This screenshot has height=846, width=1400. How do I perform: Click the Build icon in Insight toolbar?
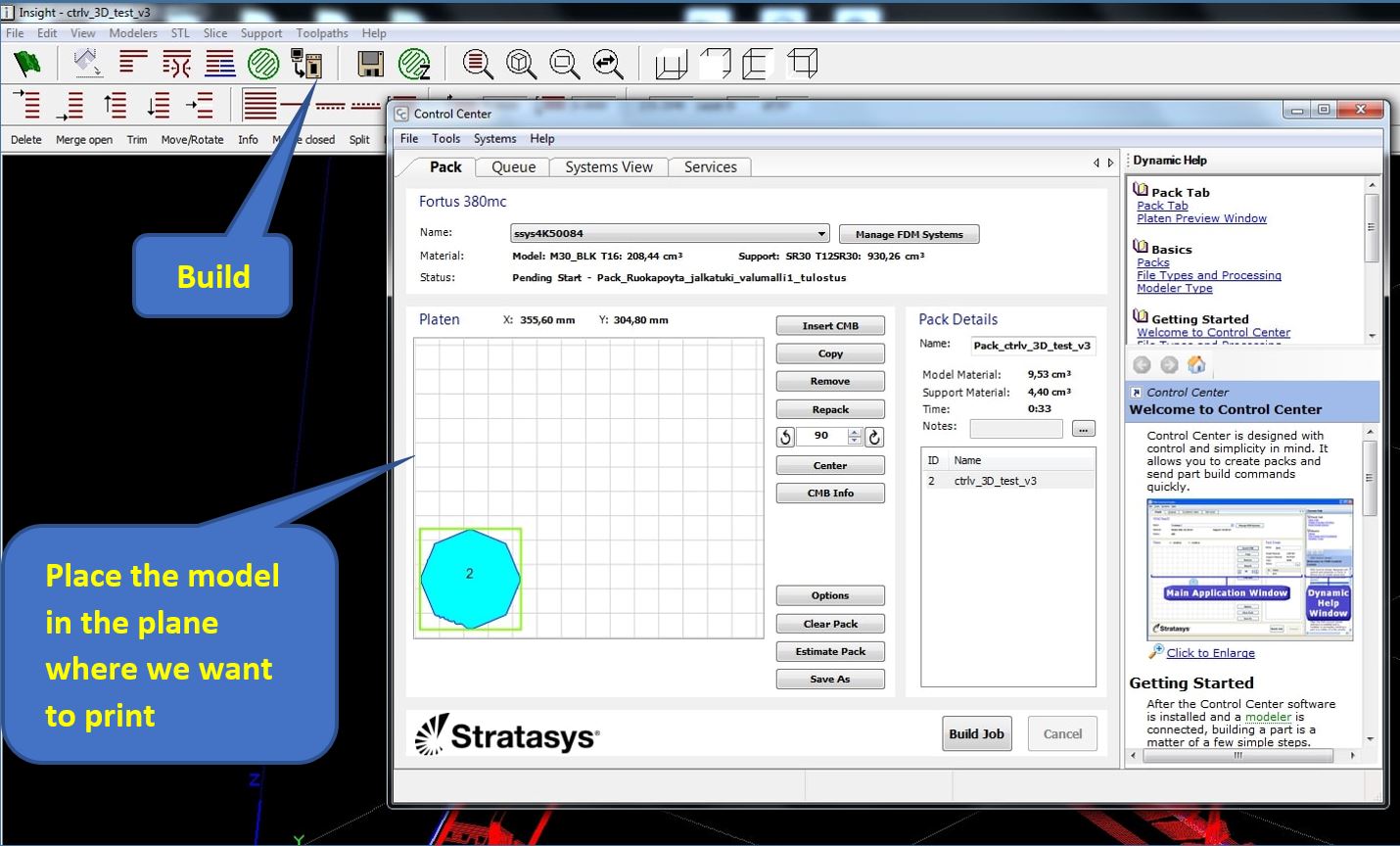pos(306,65)
